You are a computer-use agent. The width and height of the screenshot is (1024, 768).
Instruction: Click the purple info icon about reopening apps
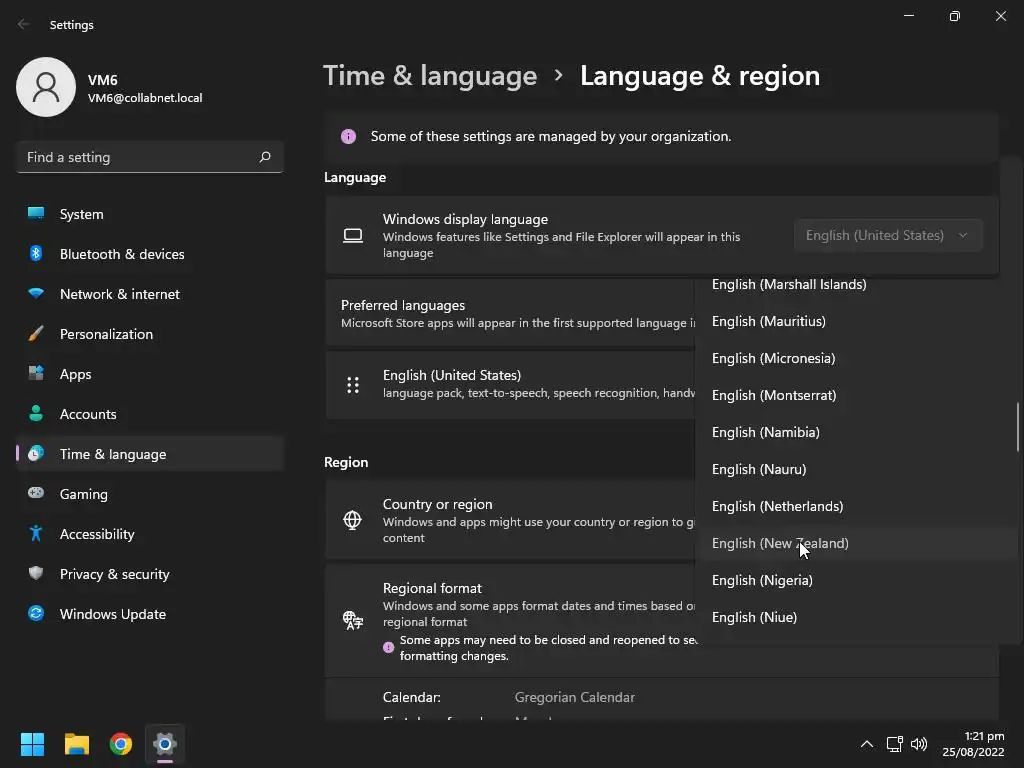point(389,647)
